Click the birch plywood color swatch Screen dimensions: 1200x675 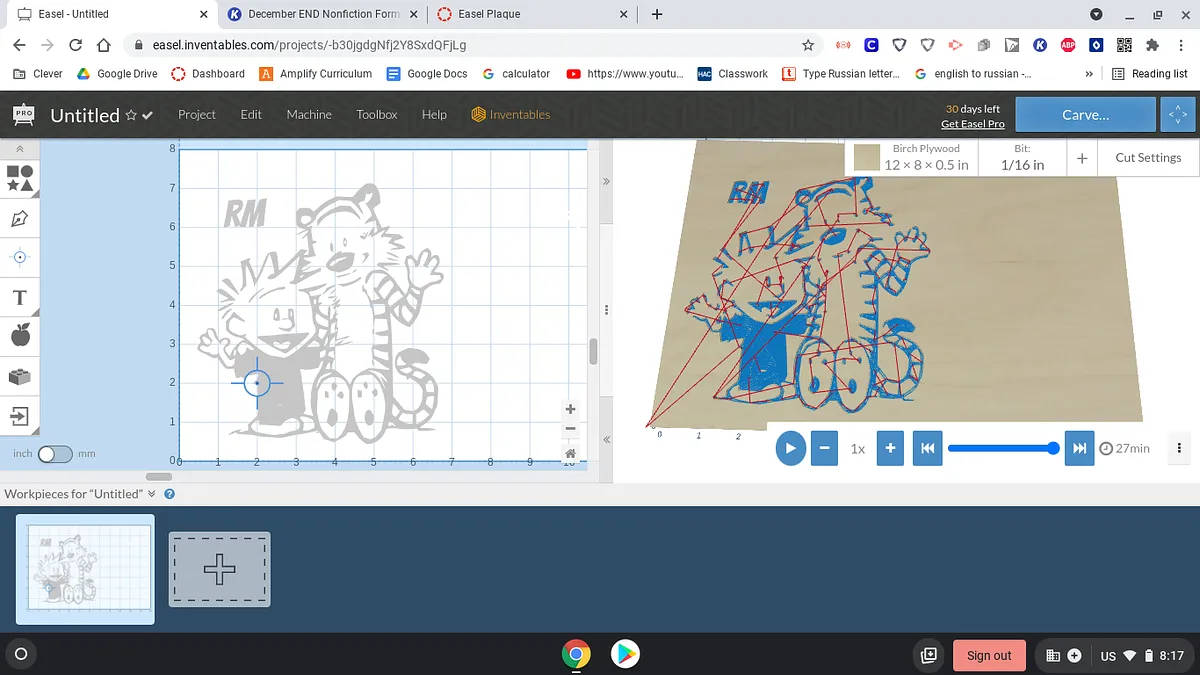pyautogui.click(x=867, y=157)
